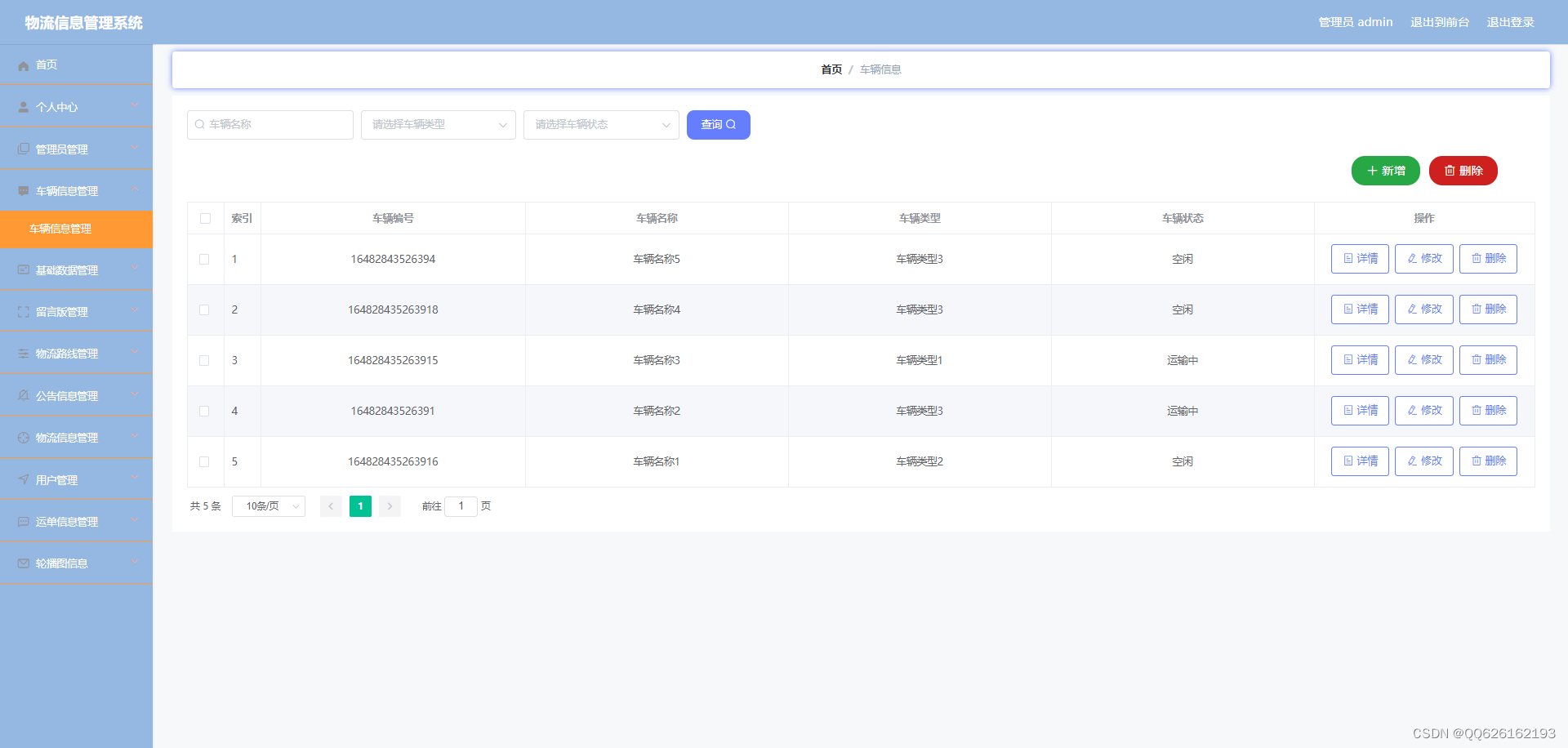Screen dimensions: 1568x748
Task: Click the envelope icon beside 轮播图信息
Action: [x=24, y=563]
